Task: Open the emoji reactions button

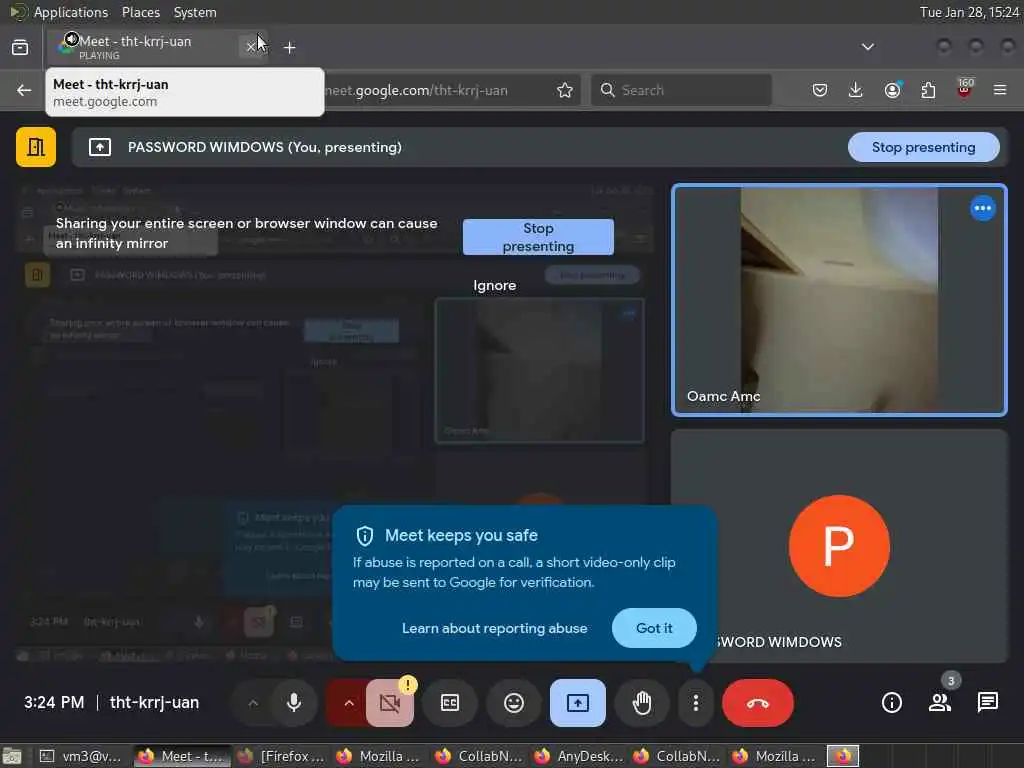Action: (514, 703)
